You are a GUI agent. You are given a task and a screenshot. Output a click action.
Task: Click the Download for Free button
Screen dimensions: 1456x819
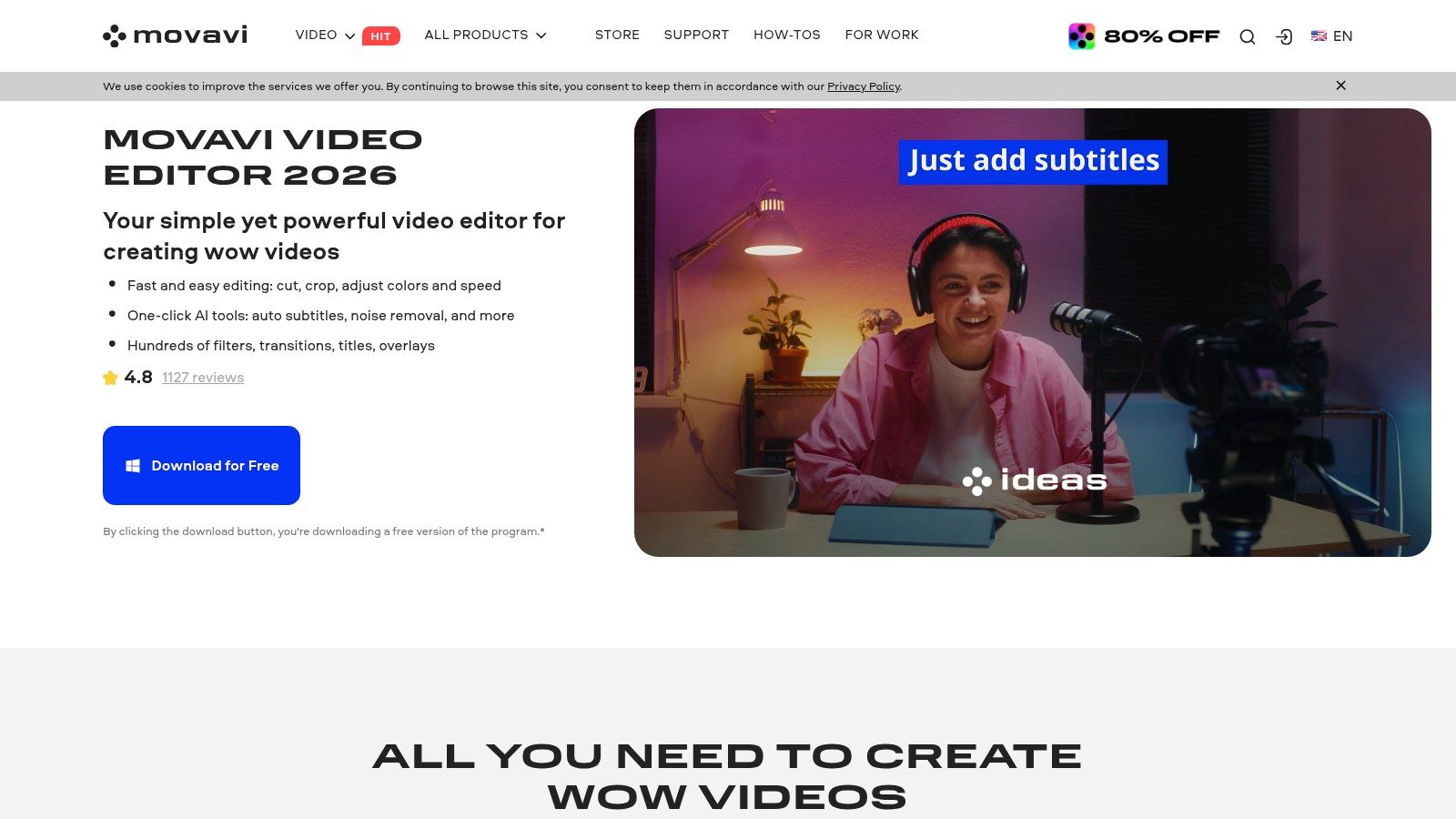coord(201,465)
